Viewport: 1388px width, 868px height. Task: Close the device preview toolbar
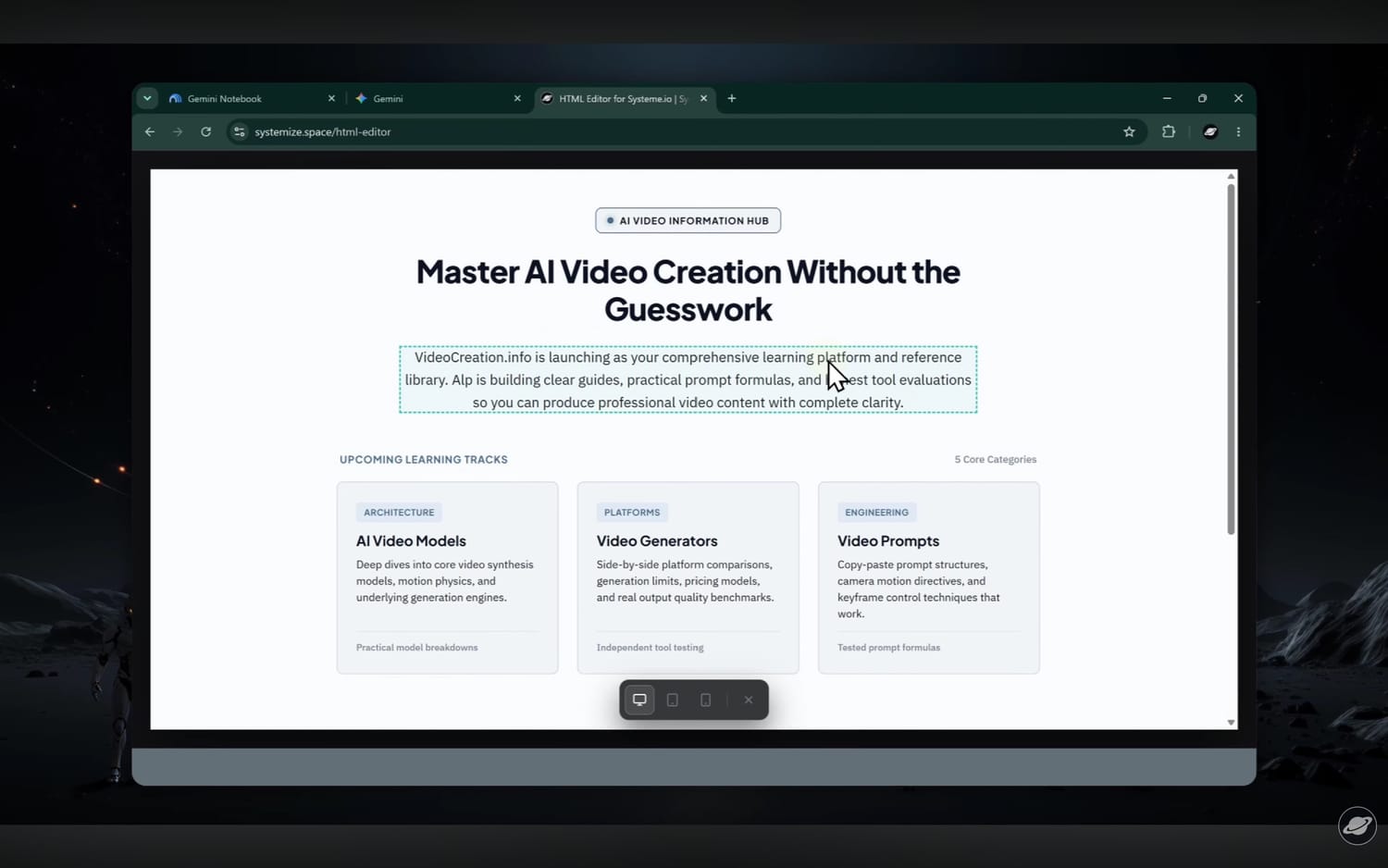[749, 700]
